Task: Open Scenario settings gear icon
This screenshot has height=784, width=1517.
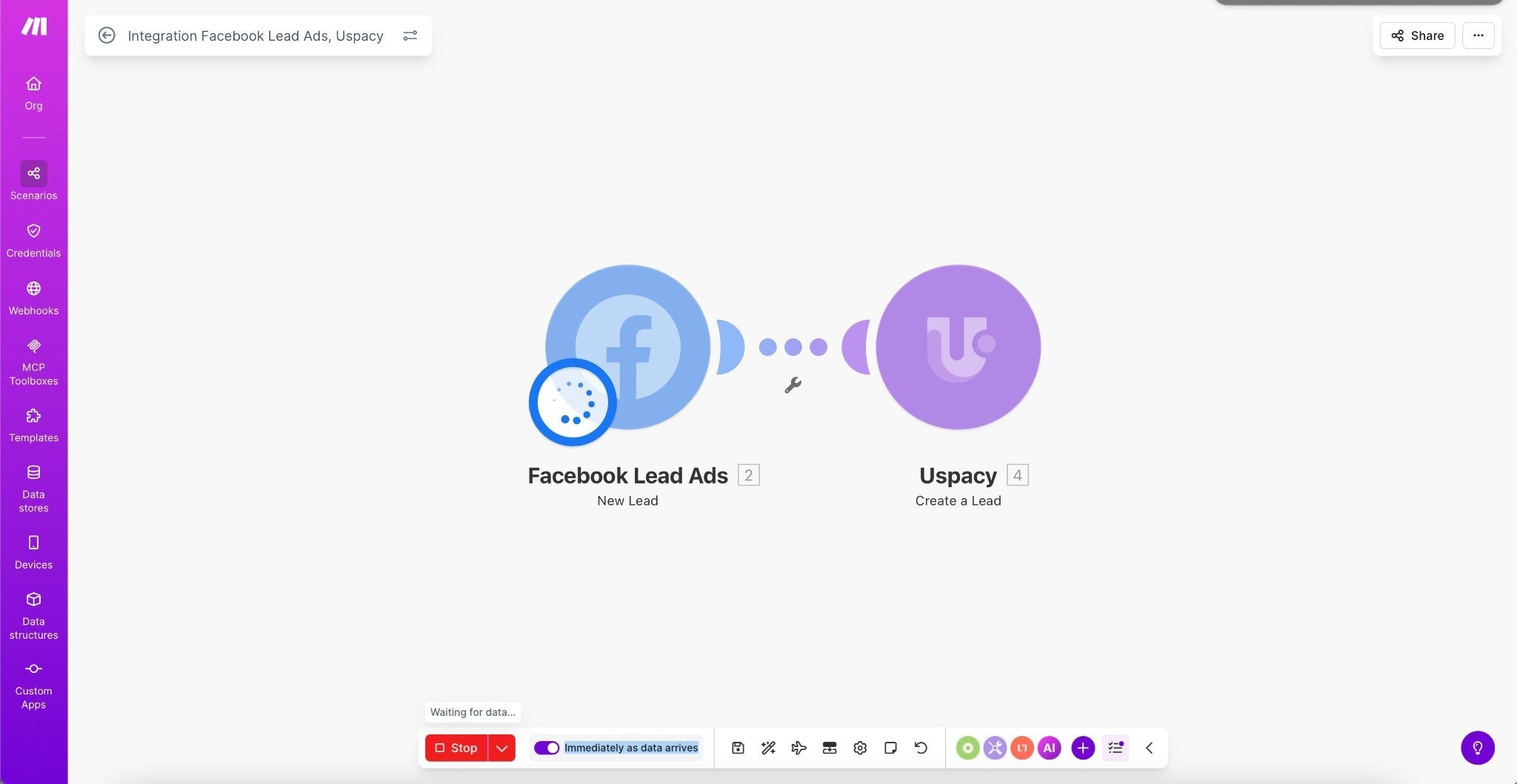Action: tap(860, 748)
